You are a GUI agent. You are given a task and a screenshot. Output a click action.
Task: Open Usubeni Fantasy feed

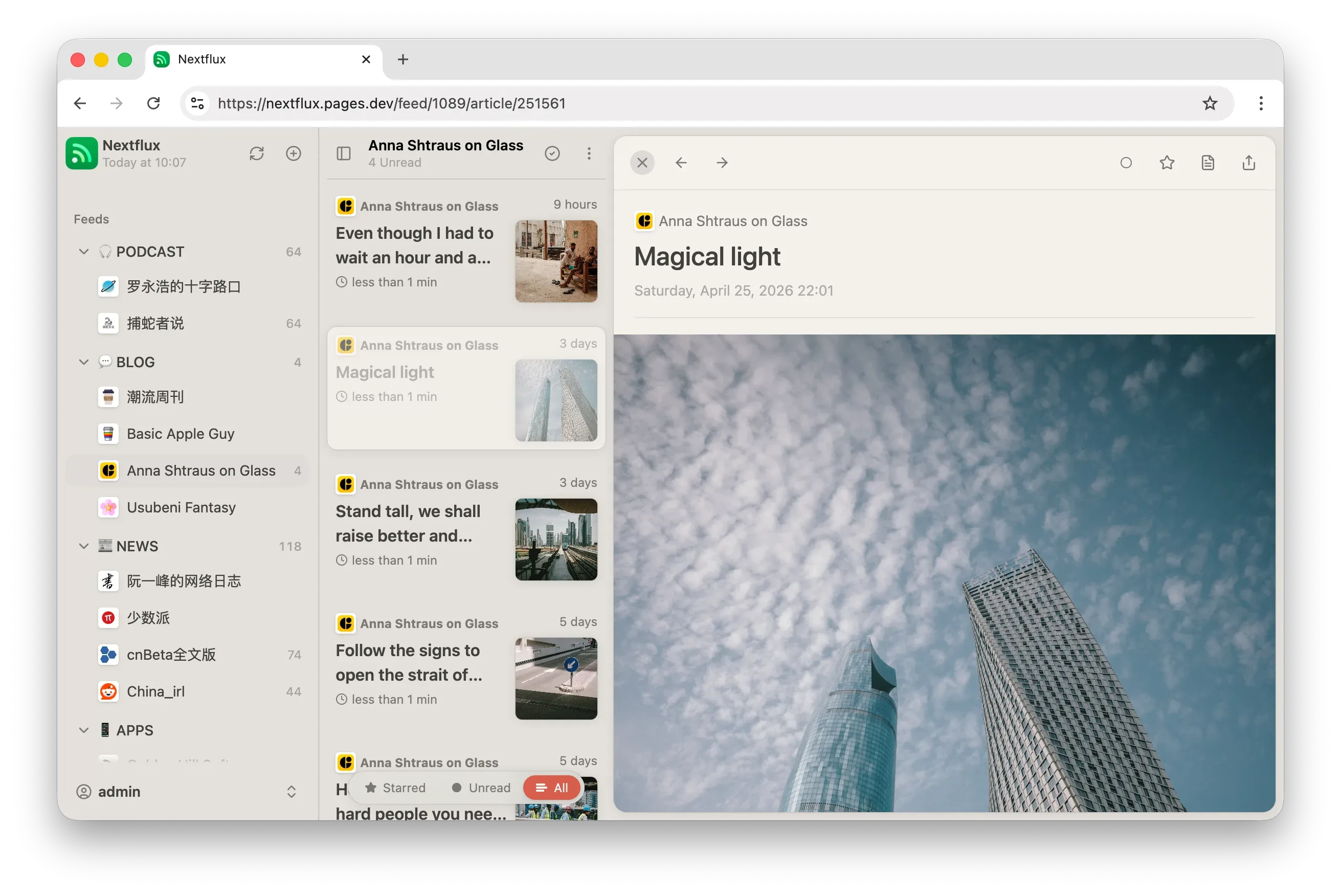[187, 507]
